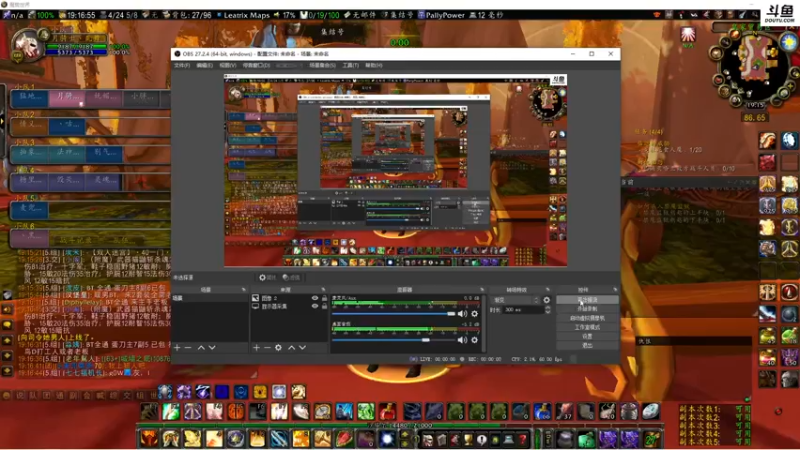The width and height of the screenshot is (800, 450).
Task: Click 开始录制 start recording button
Action: [x=587, y=309]
